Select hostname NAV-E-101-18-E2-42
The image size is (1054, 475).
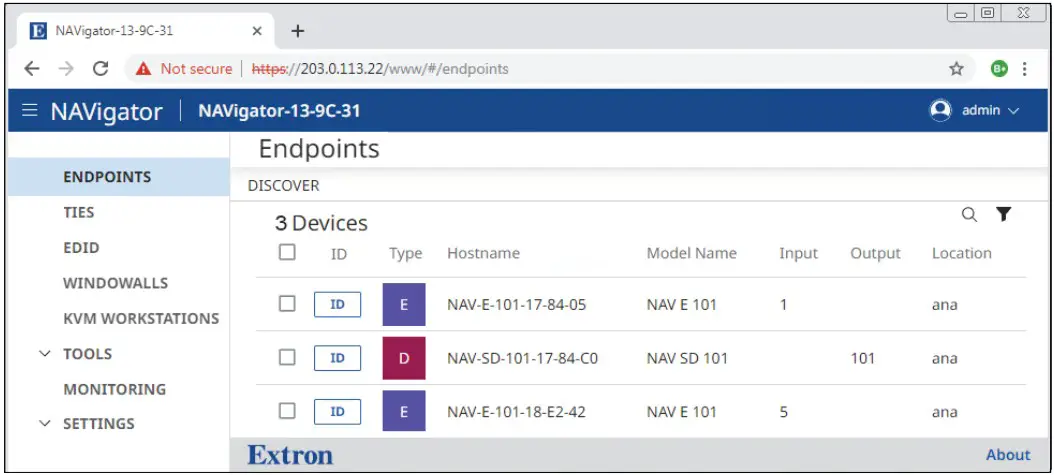[x=516, y=411]
